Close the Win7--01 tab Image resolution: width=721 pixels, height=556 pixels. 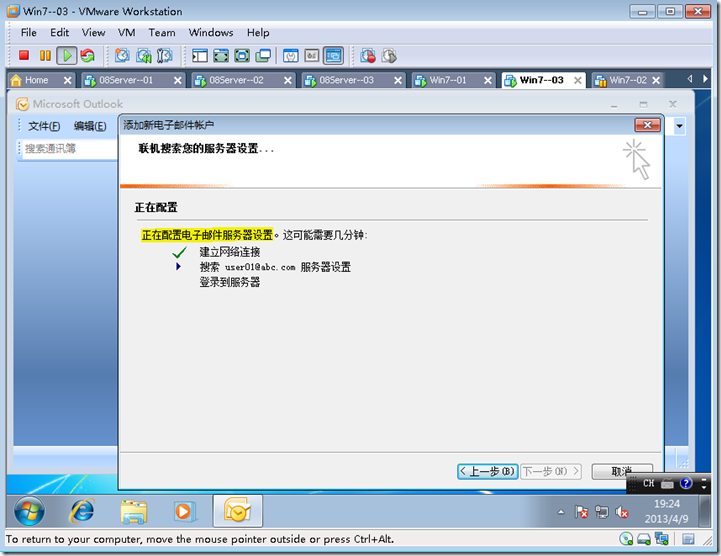pyautogui.click(x=488, y=80)
